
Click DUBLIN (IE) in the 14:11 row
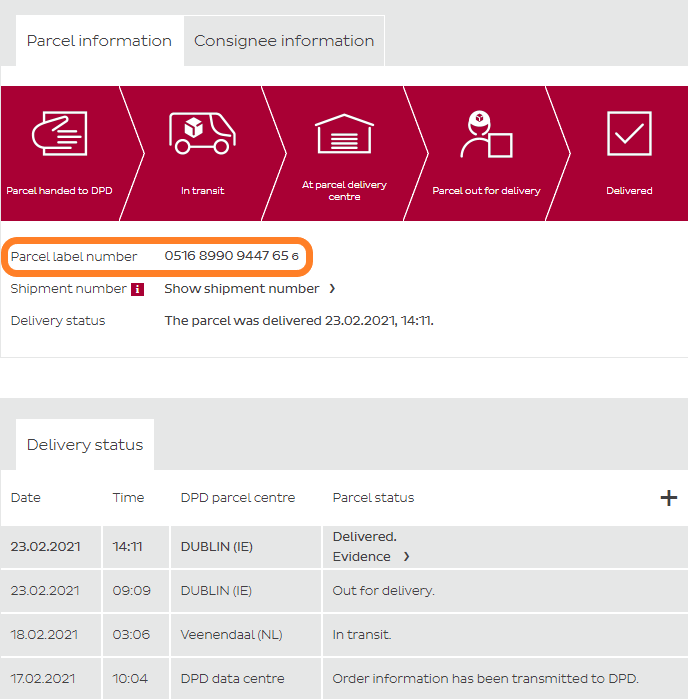pos(217,547)
